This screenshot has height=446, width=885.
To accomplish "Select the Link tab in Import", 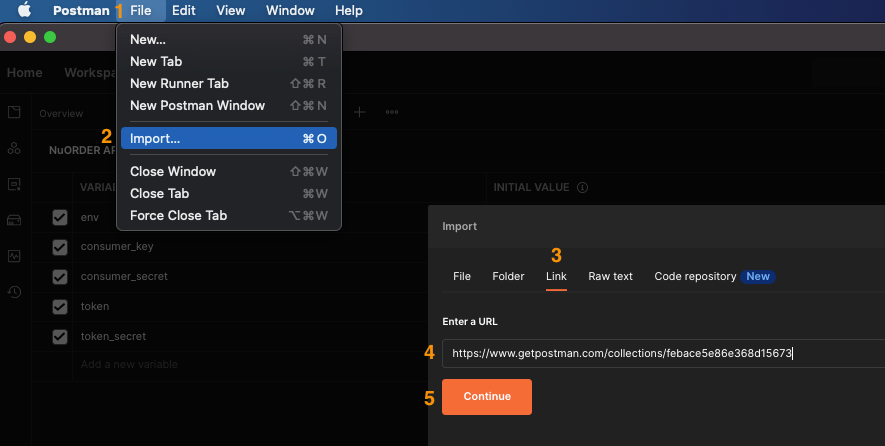I will [556, 276].
